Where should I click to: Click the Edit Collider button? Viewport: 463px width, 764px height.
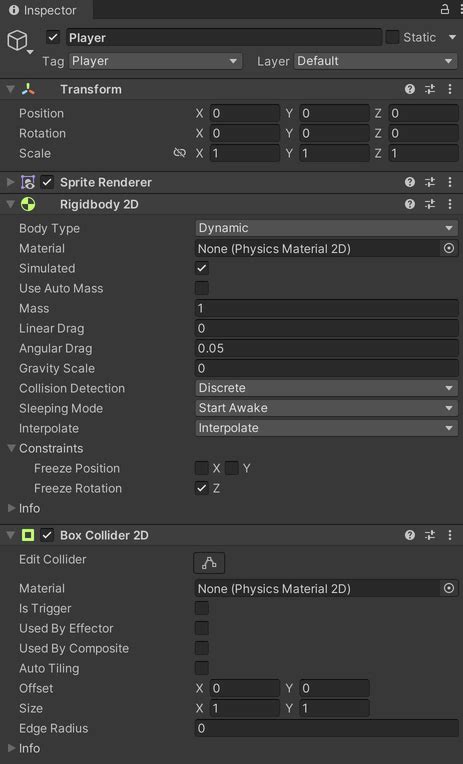[x=209, y=563]
